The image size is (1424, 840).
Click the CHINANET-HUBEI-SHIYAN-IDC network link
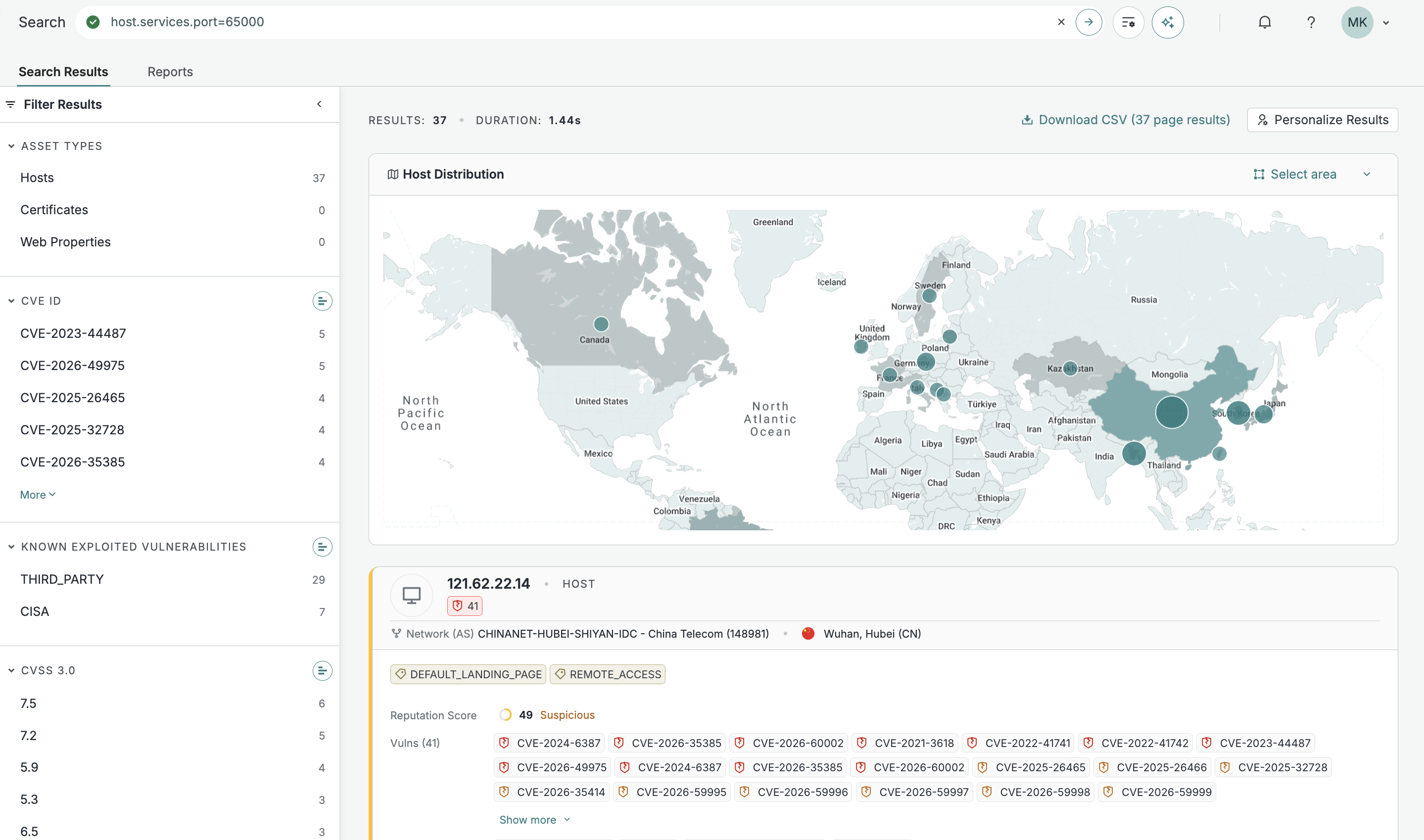coord(623,633)
